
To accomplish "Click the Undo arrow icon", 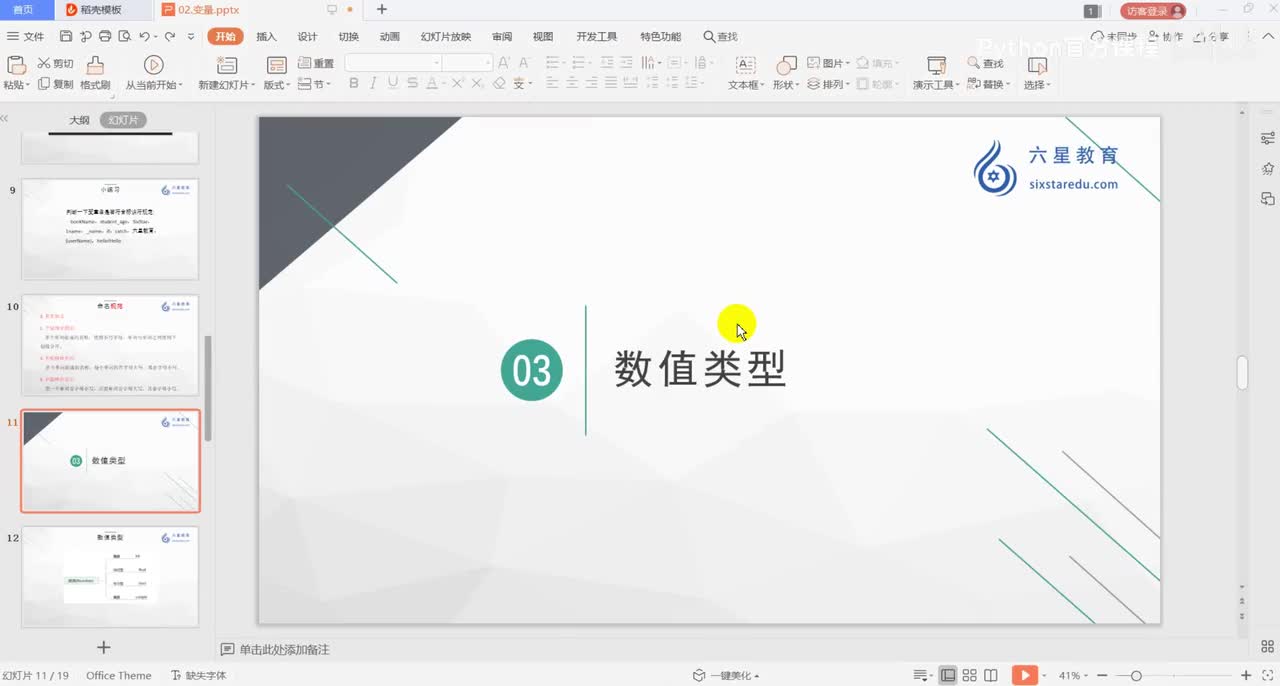I will [145, 36].
